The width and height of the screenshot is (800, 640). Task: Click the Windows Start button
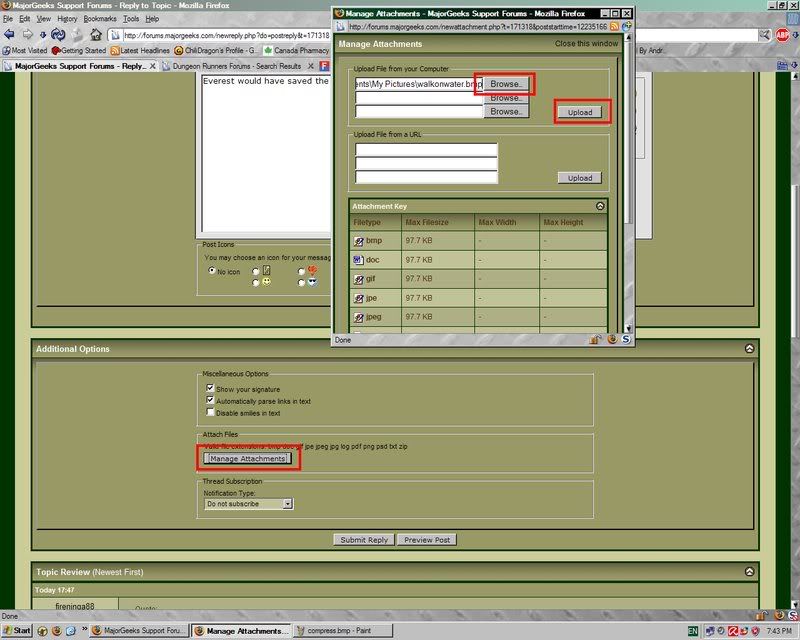point(17,631)
